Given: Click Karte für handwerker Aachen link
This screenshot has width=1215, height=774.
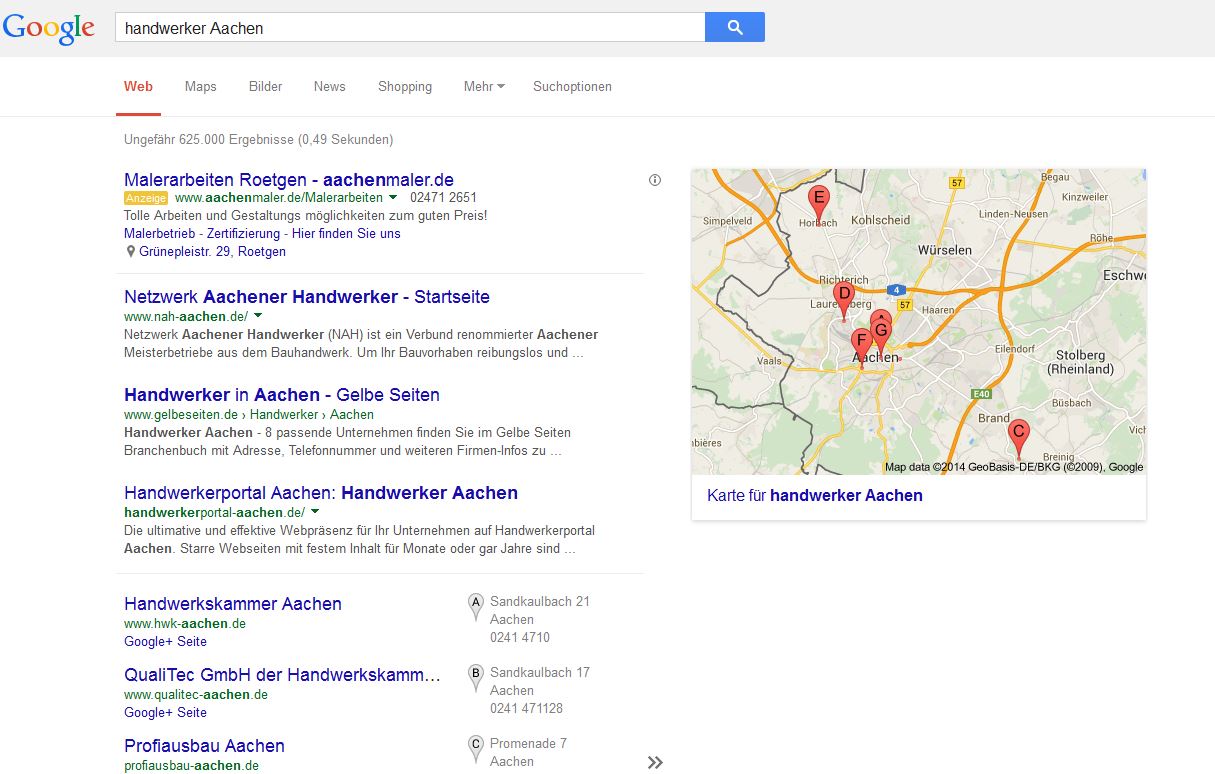Looking at the screenshot, I should click(815, 495).
